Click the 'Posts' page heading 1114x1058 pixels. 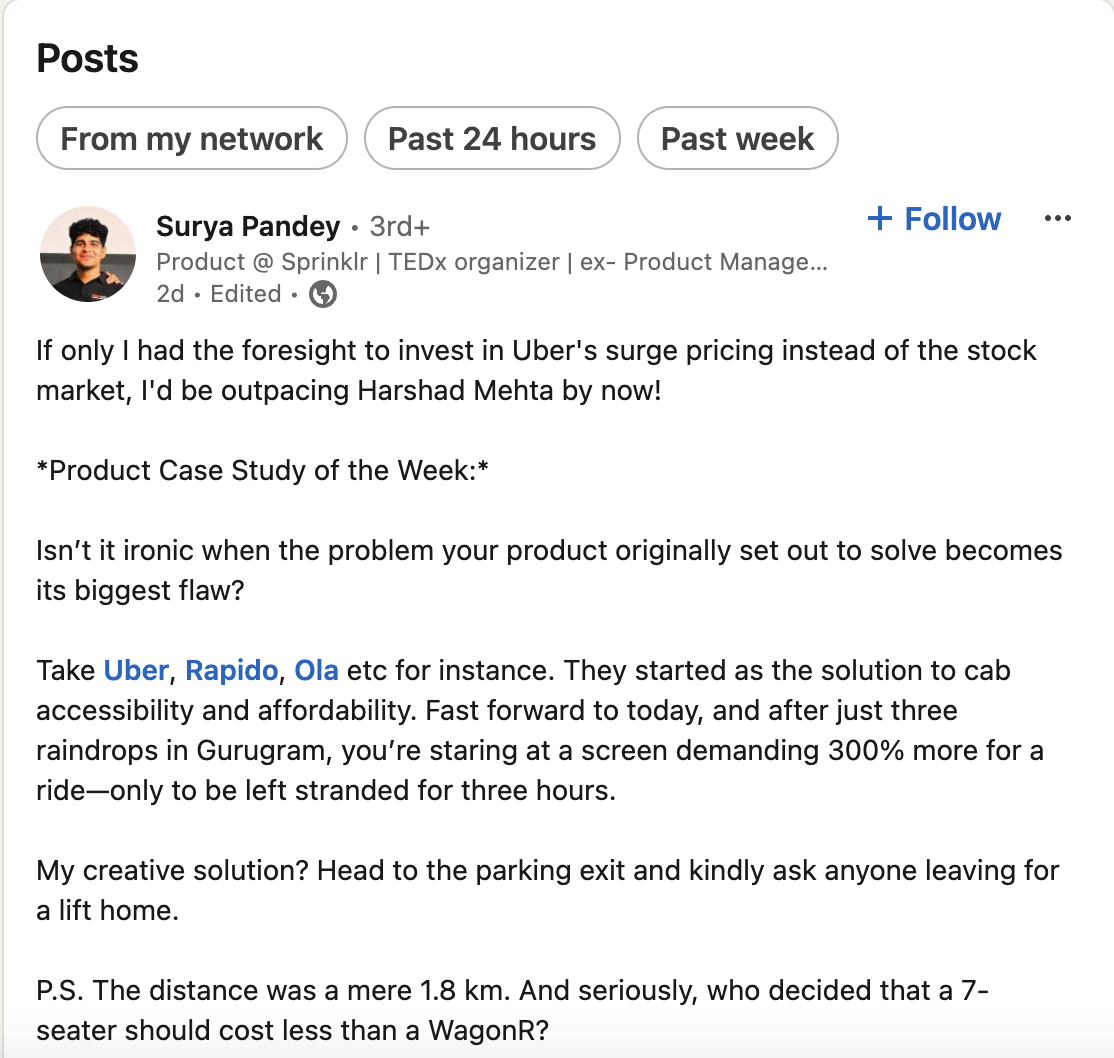click(87, 58)
